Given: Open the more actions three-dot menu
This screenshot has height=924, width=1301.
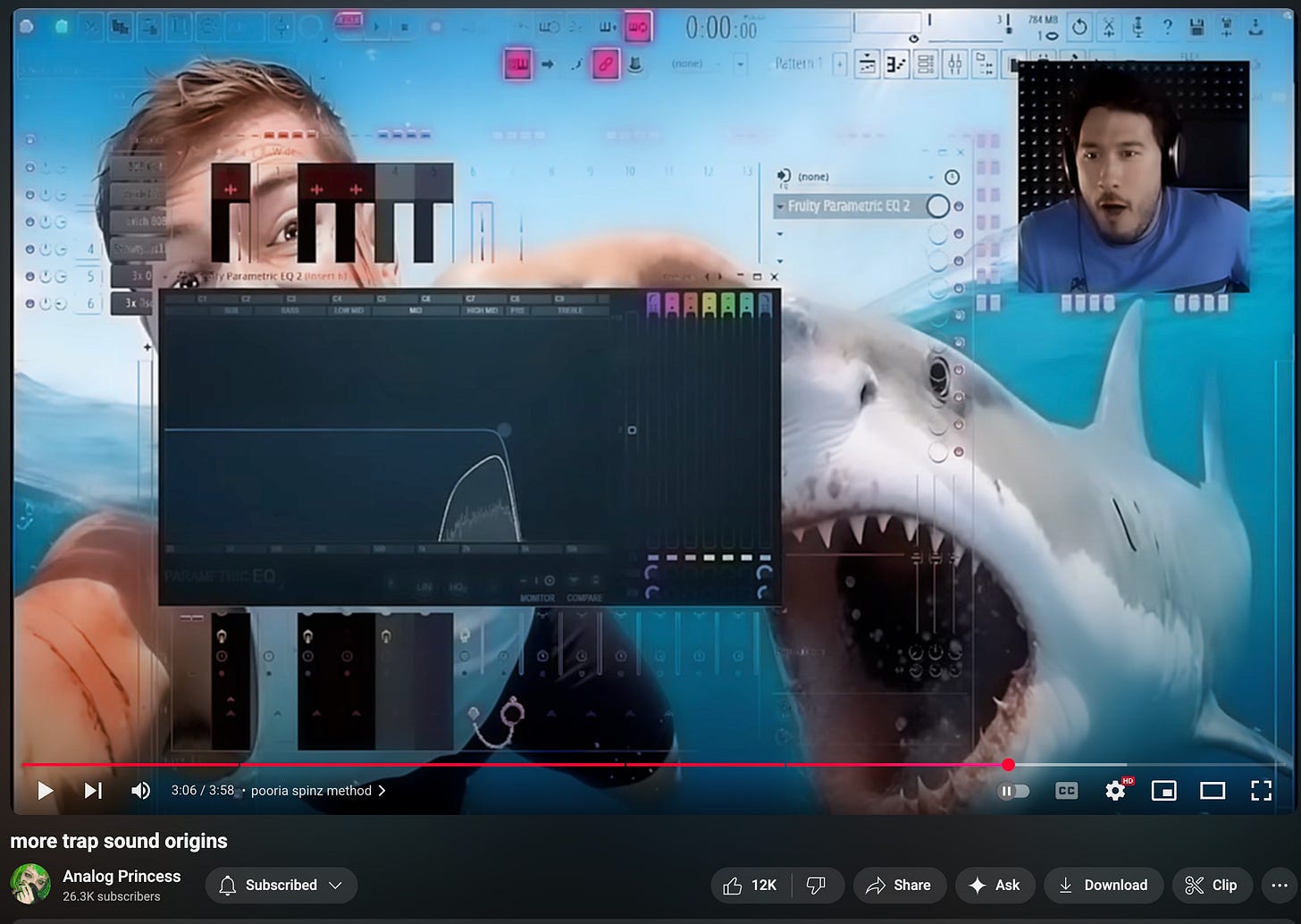Looking at the screenshot, I should (1279, 885).
